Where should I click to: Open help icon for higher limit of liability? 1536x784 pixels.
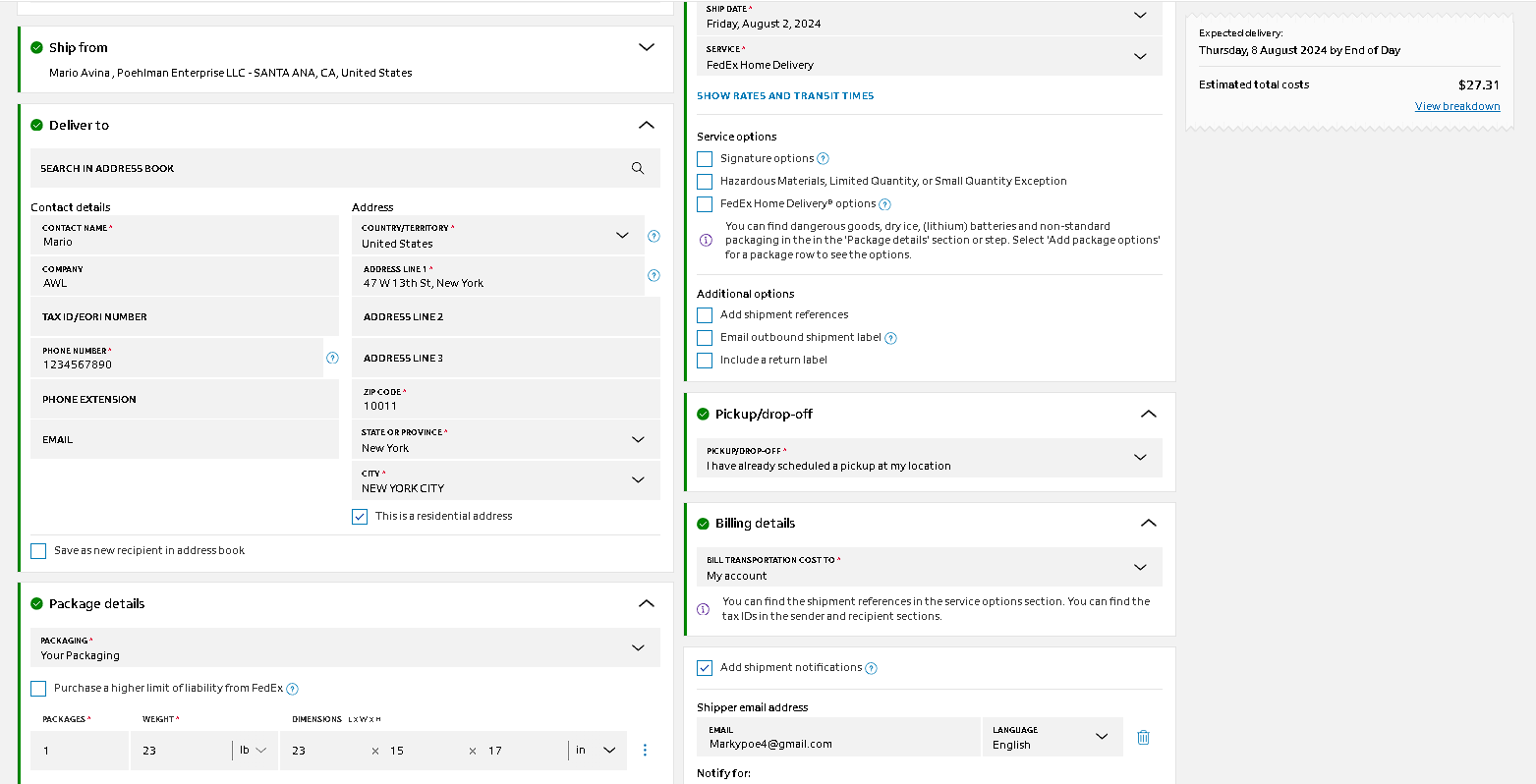point(292,689)
